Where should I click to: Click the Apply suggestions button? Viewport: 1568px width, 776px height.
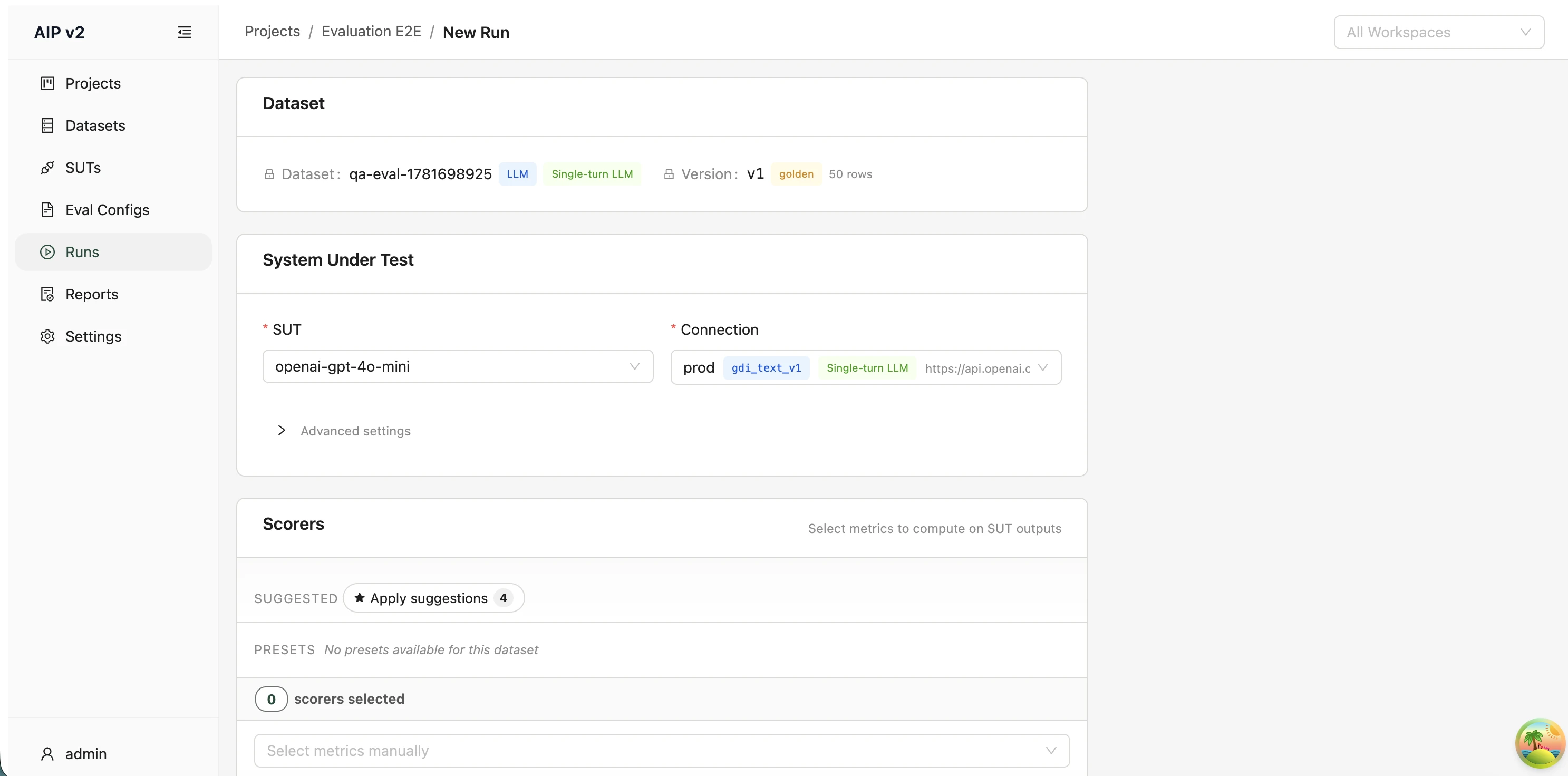[433, 598]
